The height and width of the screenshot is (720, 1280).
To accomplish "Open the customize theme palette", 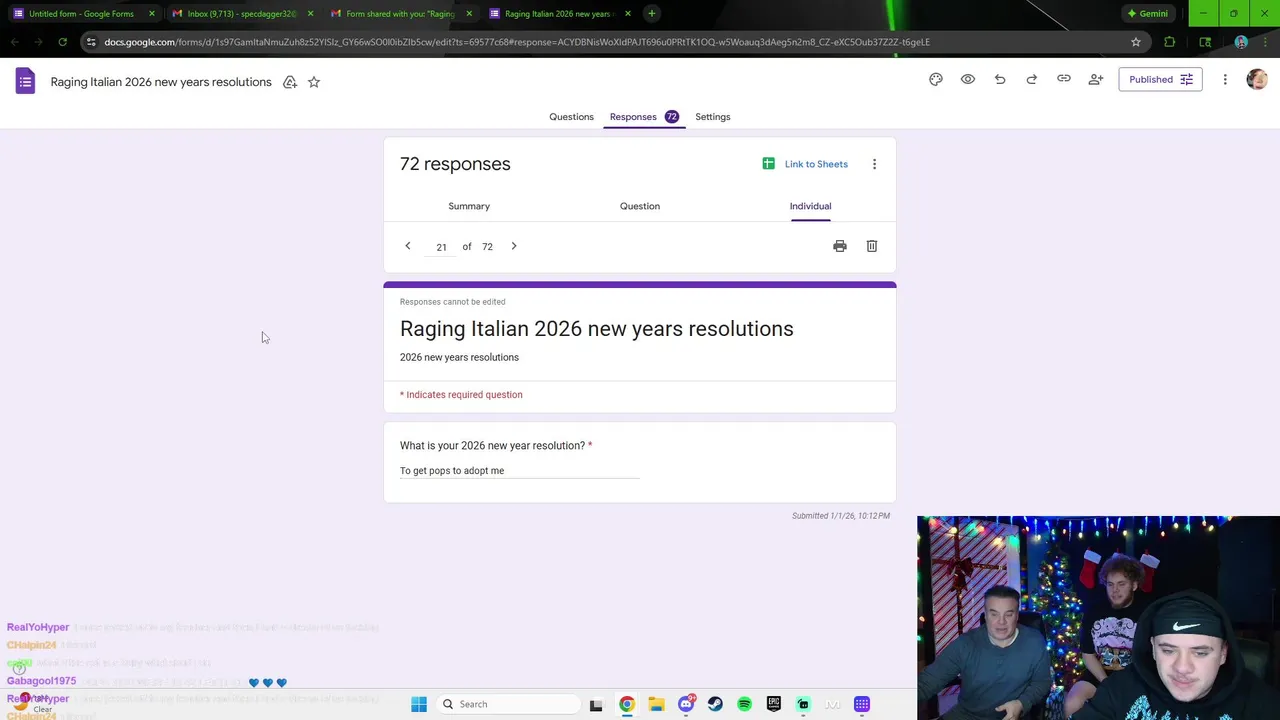I will 936,80.
